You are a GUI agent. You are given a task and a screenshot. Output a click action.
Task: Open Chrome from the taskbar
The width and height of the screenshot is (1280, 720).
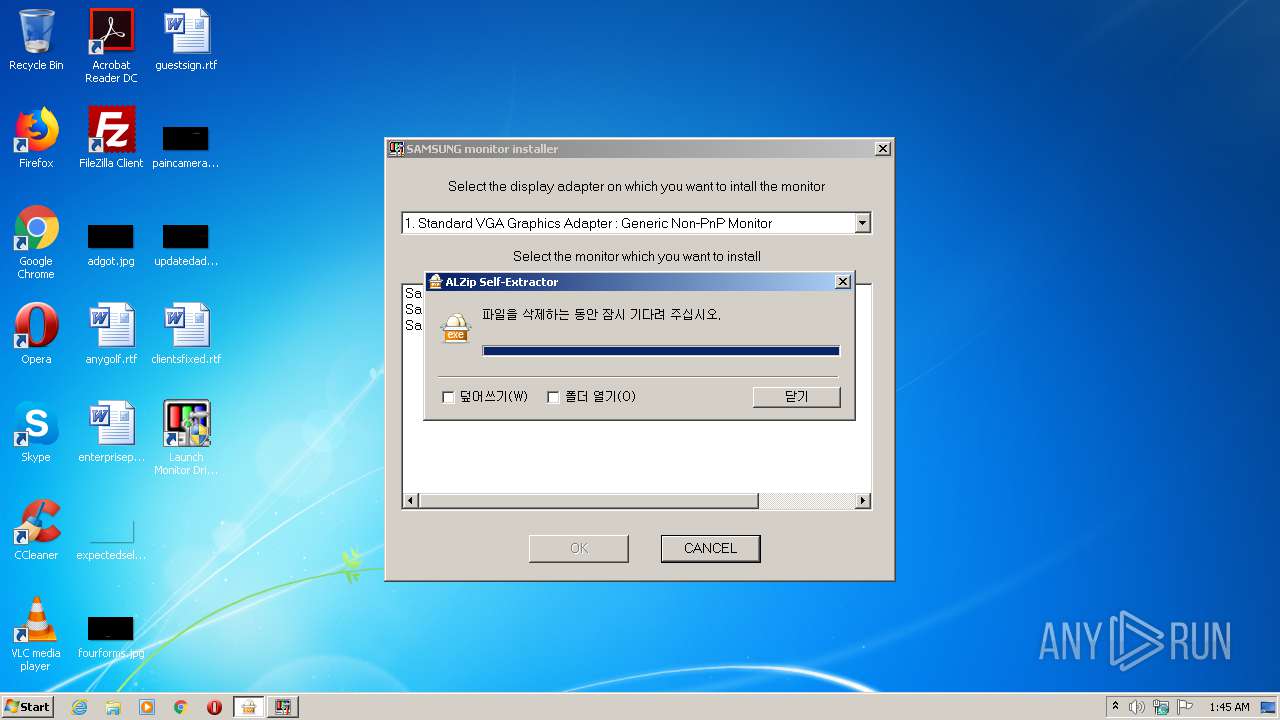pos(181,707)
